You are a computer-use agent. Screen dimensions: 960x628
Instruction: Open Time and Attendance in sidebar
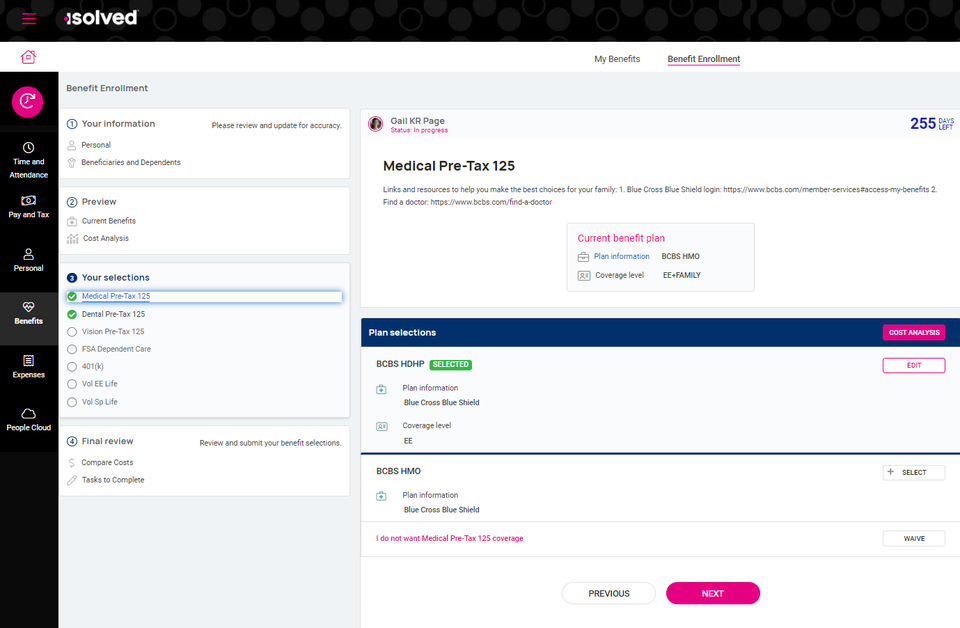pyautogui.click(x=29, y=160)
